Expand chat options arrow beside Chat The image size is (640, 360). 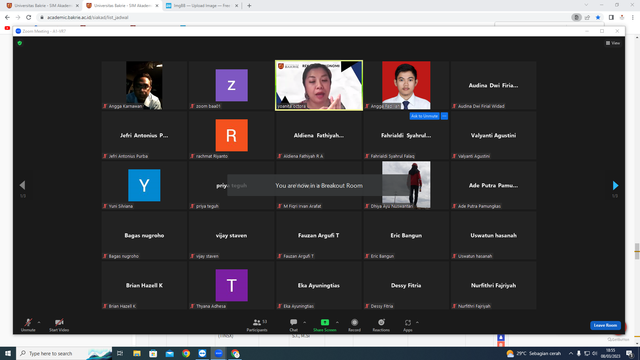click(x=304, y=322)
